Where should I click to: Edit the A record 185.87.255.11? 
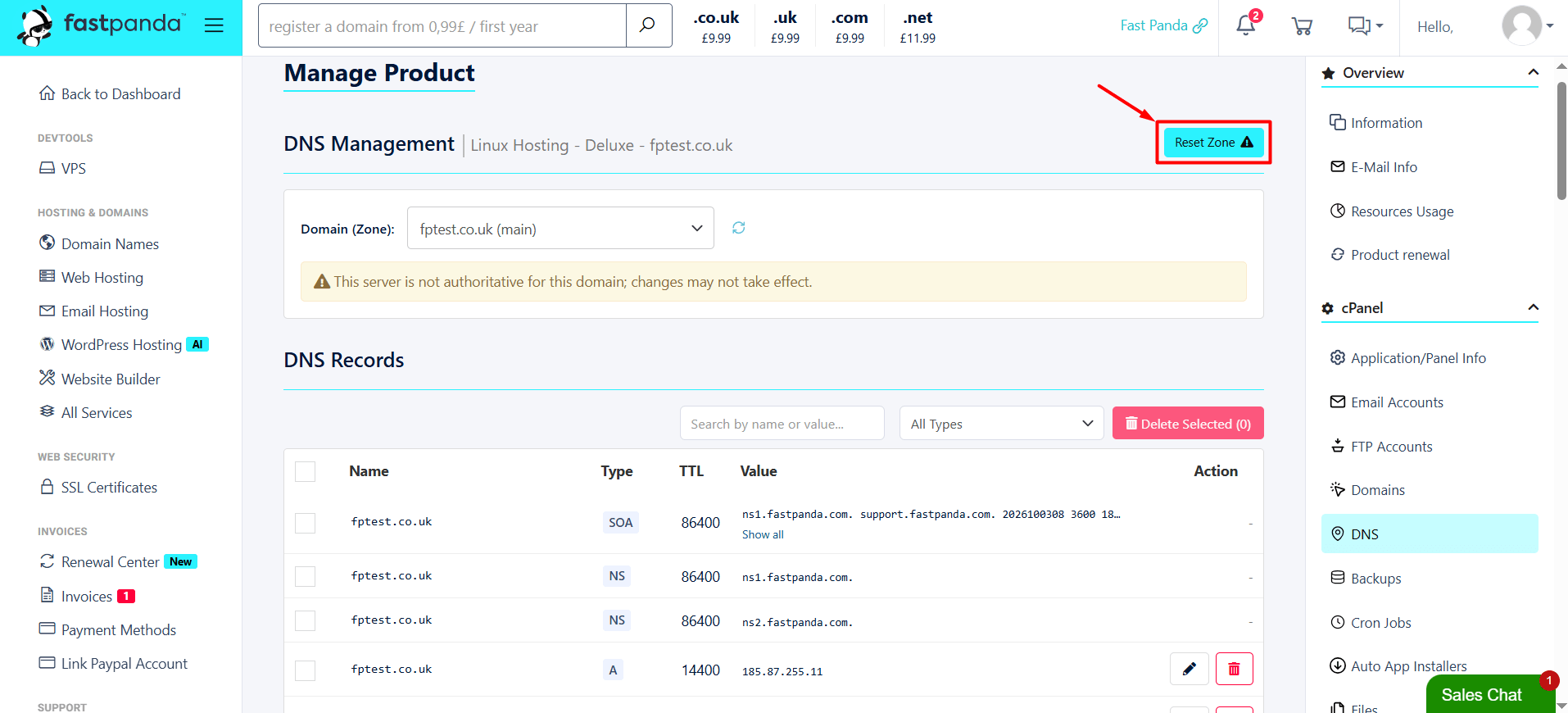click(x=1190, y=669)
